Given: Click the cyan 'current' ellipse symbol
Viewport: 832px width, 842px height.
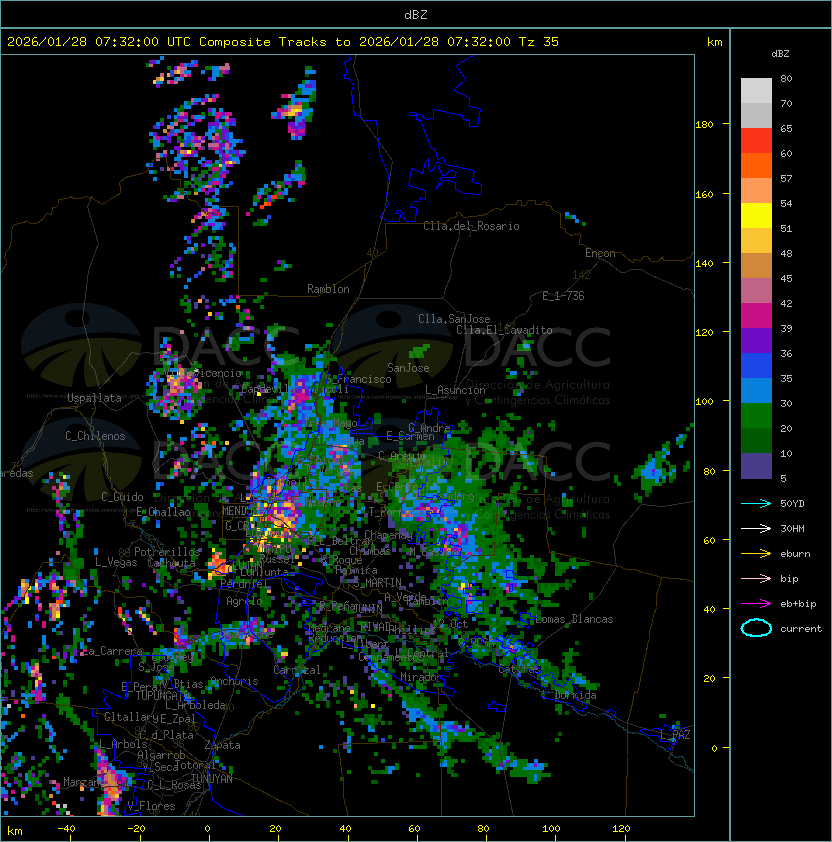Looking at the screenshot, I should click(756, 628).
